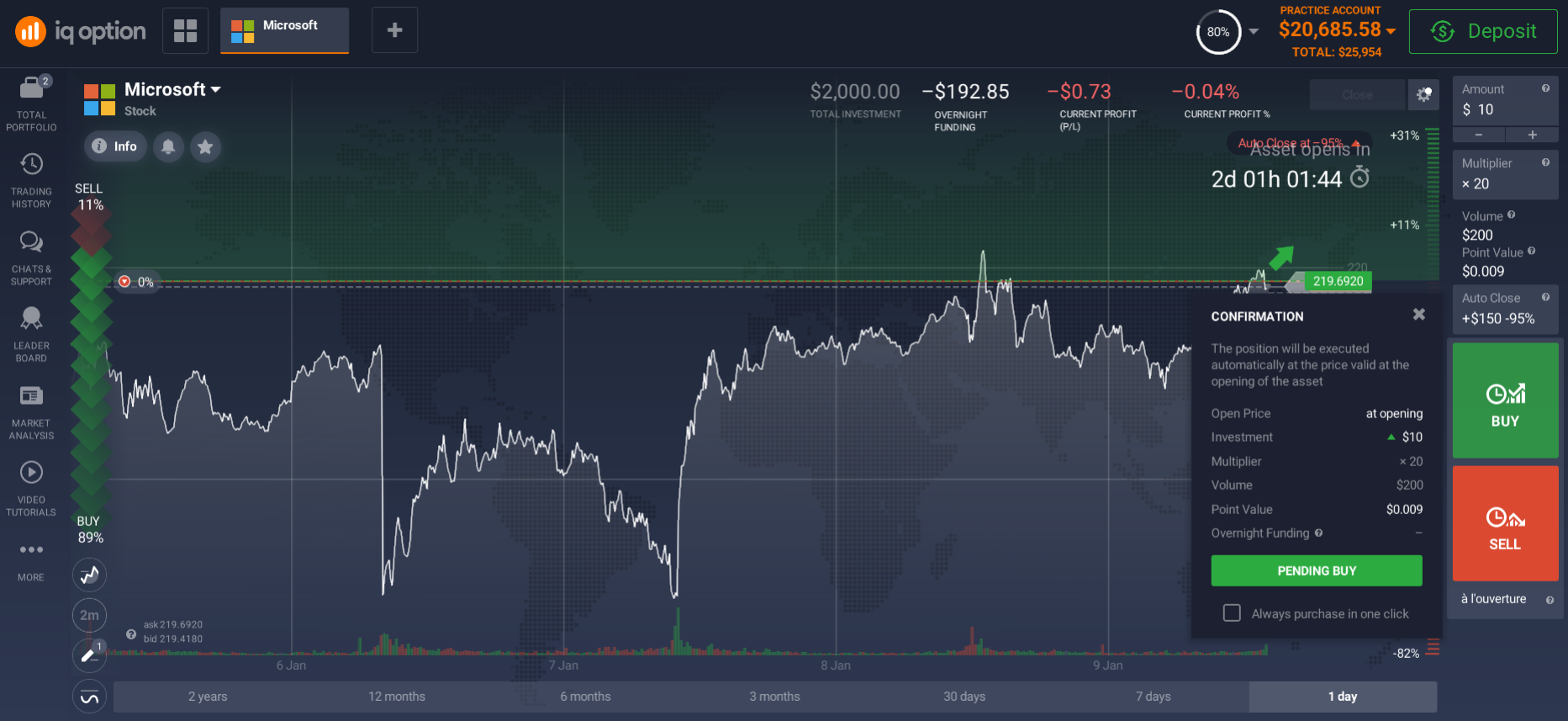Switch to the Microsoft tab
Image resolution: width=1568 pixels, height=721 pixels.
coord(284,30)
